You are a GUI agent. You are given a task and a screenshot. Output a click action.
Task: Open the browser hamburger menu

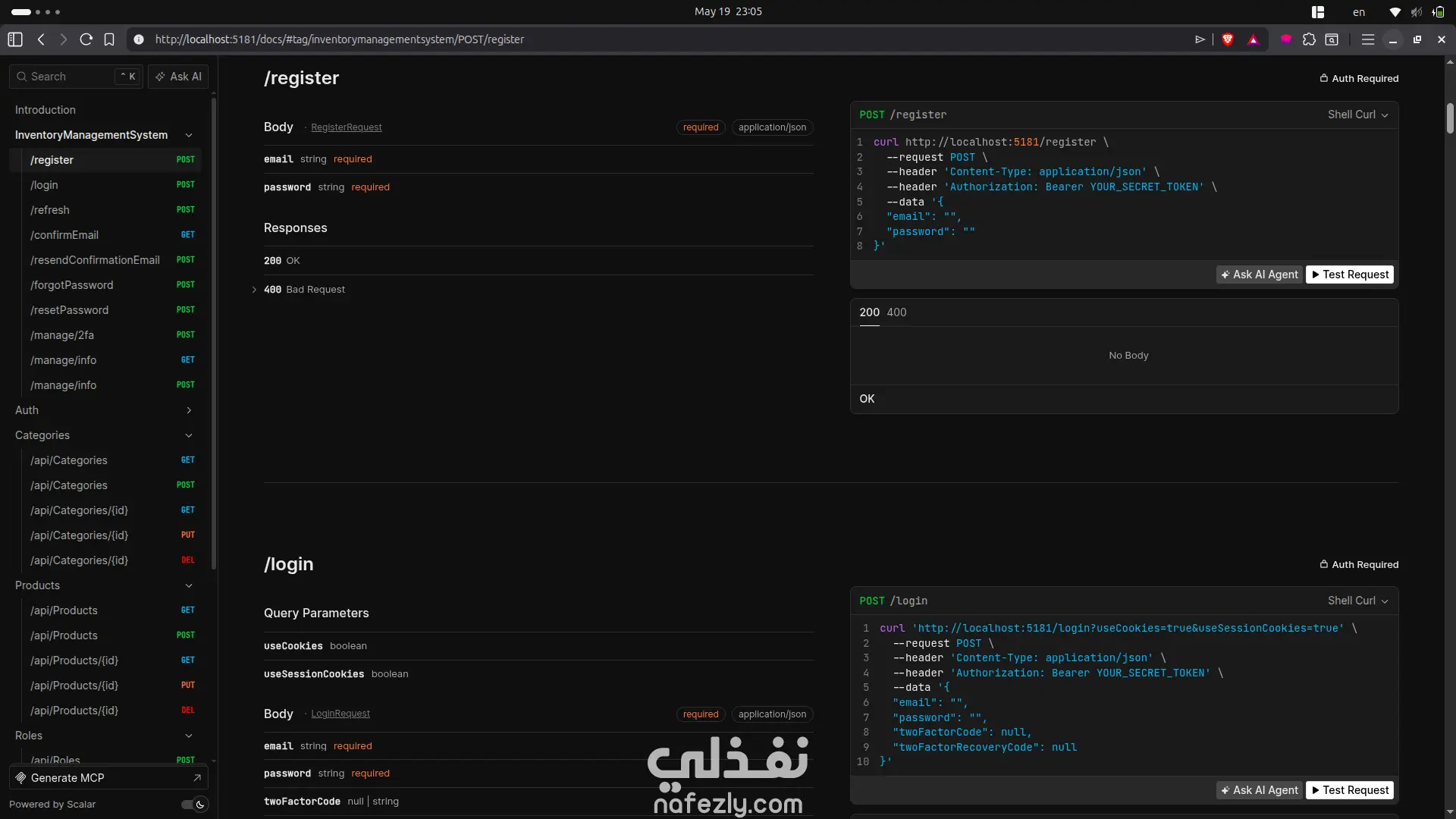1368,39
